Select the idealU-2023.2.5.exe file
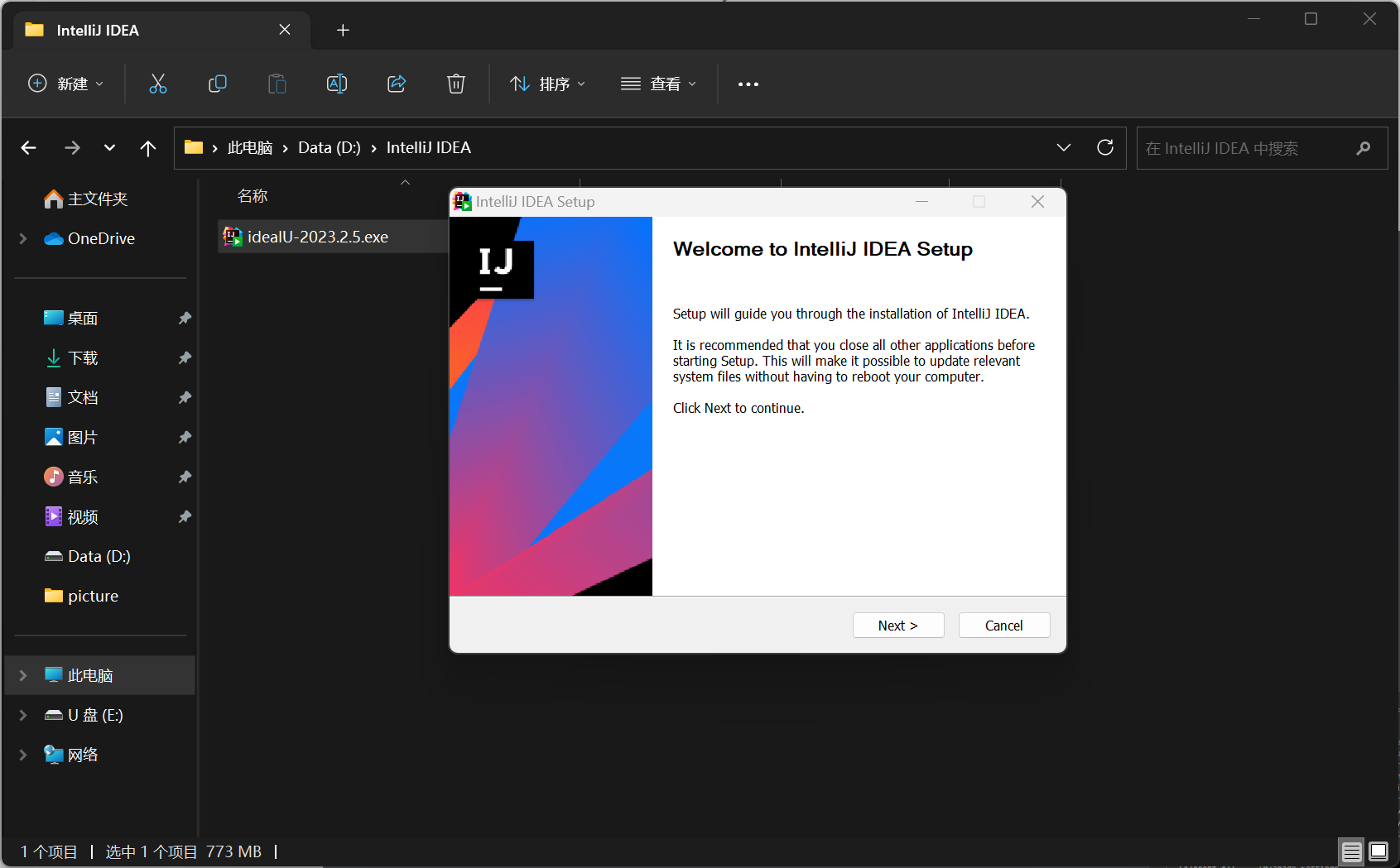Viewport: 1400px width, 868px height. tap(333, 237)
